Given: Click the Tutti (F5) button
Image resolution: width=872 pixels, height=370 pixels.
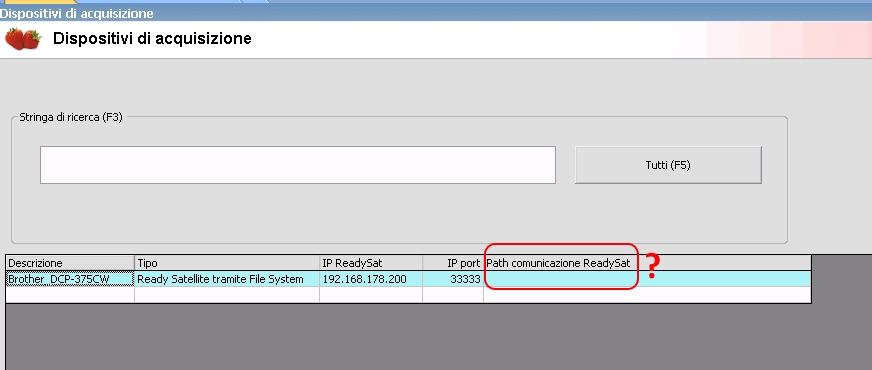Looking at the screenshot, I should tap(668, 165).
